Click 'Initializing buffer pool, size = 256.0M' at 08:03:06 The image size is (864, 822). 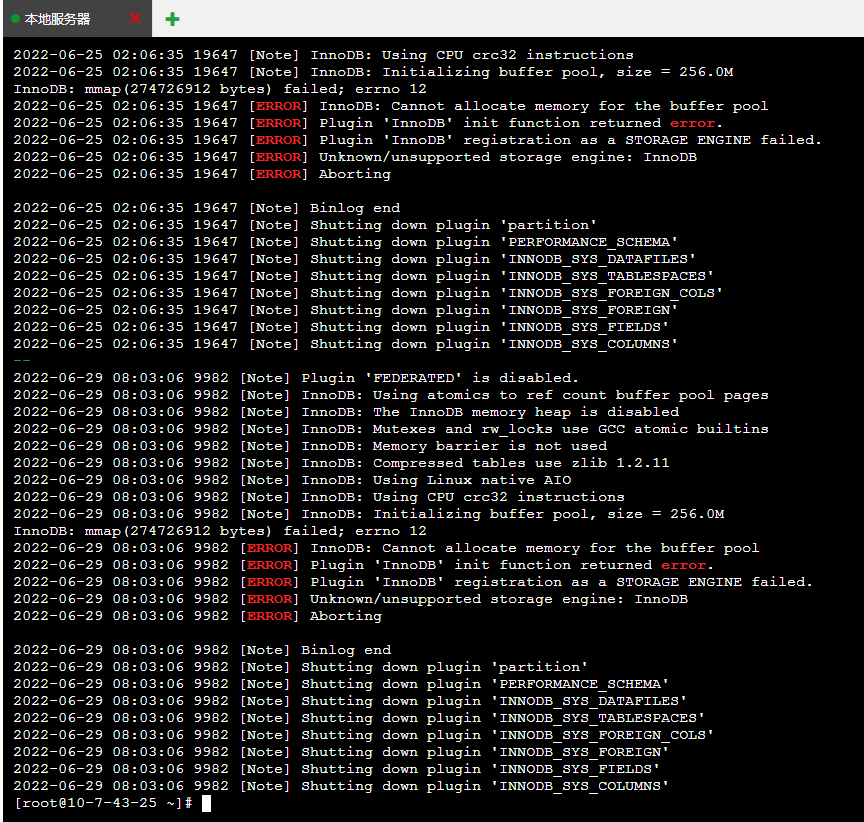(x=549, y=514)
